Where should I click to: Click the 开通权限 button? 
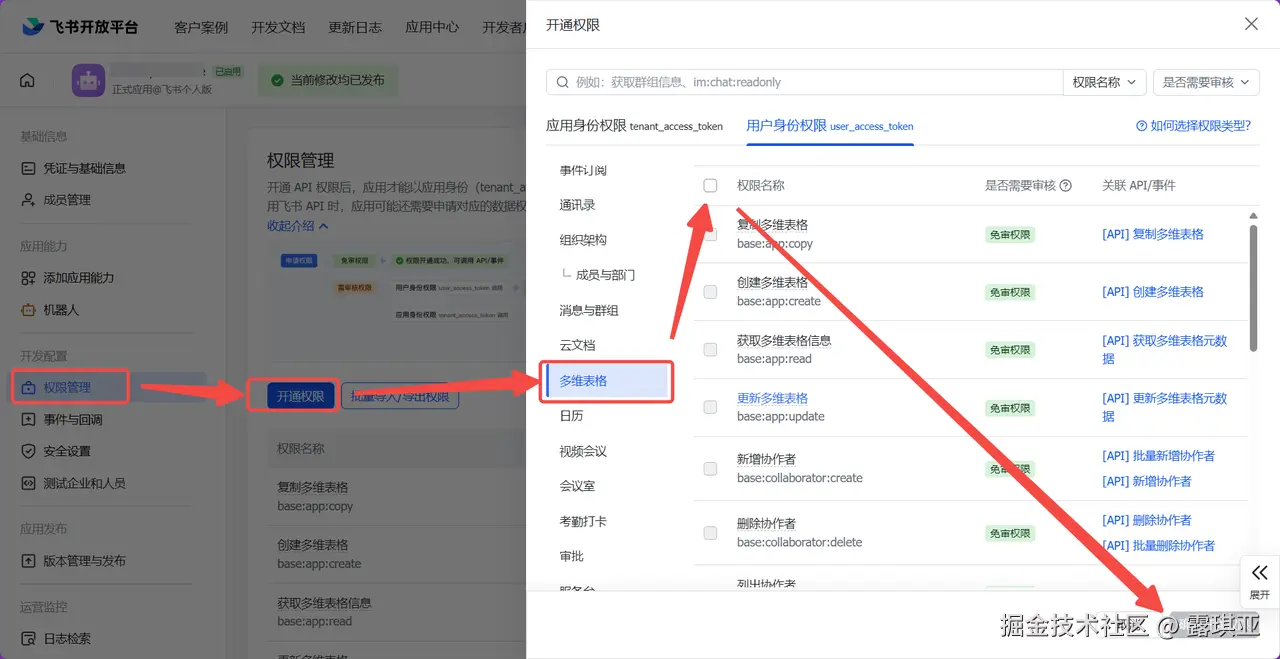(301, 396)
